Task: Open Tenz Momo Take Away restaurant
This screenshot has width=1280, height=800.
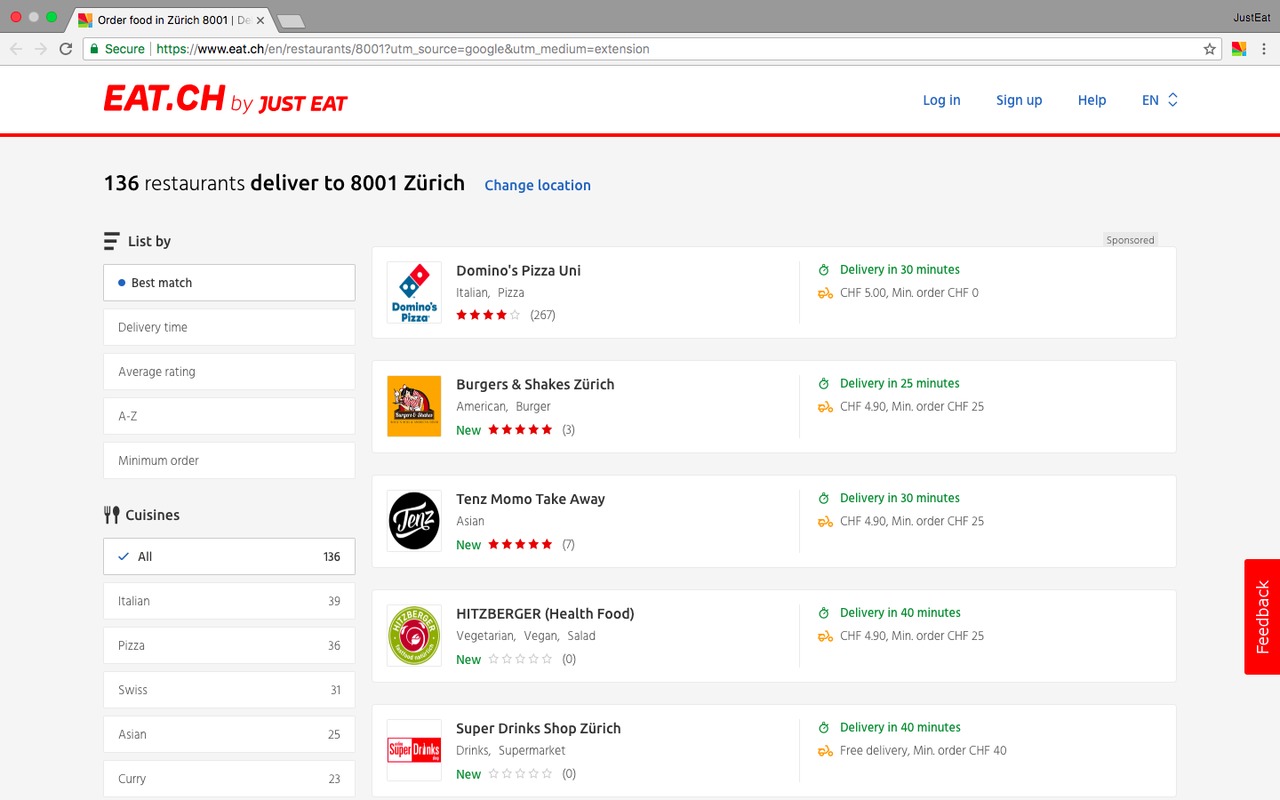Action: coord(530,499)
